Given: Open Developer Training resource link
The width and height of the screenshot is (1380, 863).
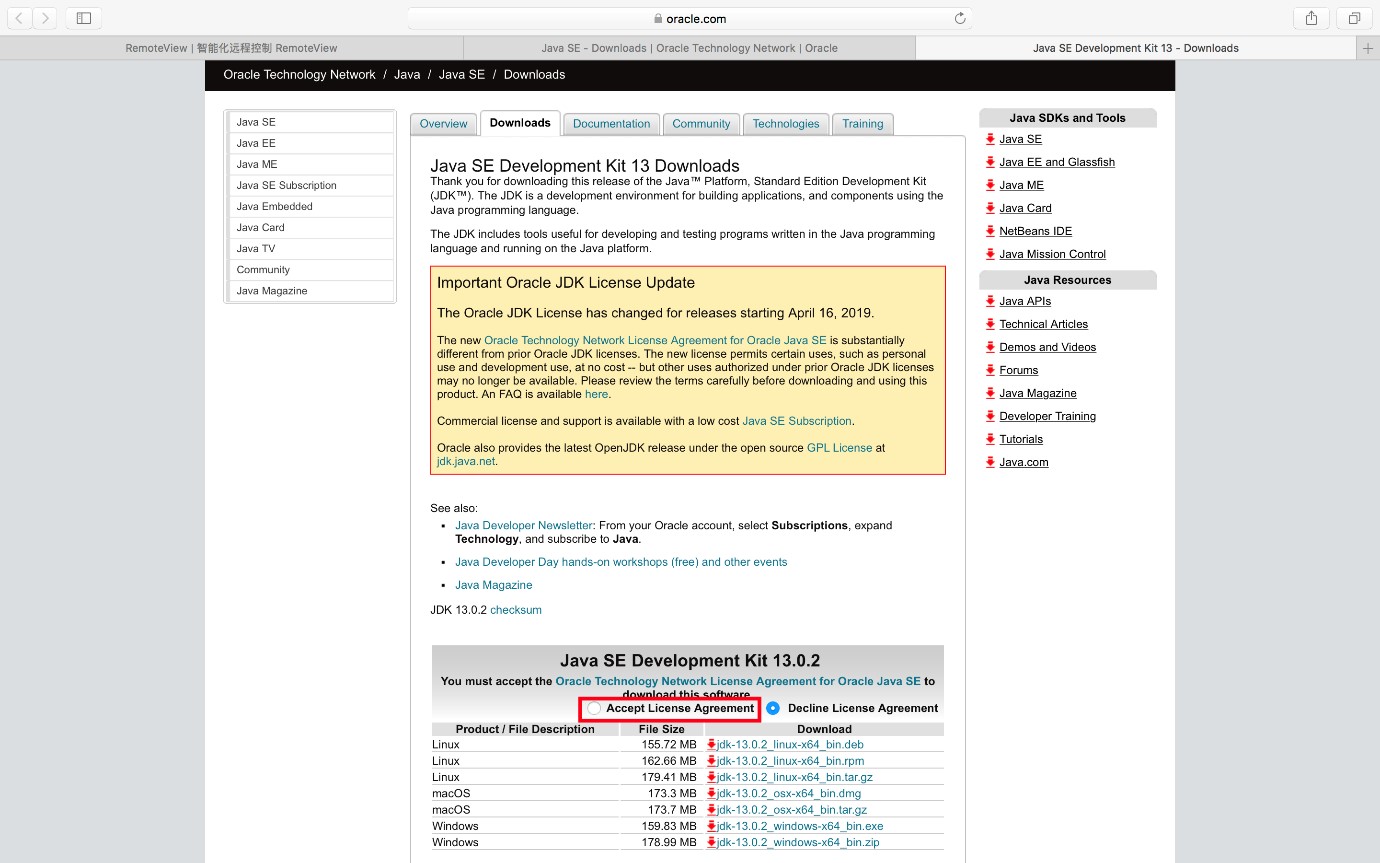Looking at the screenshot, I should 1047,416.
